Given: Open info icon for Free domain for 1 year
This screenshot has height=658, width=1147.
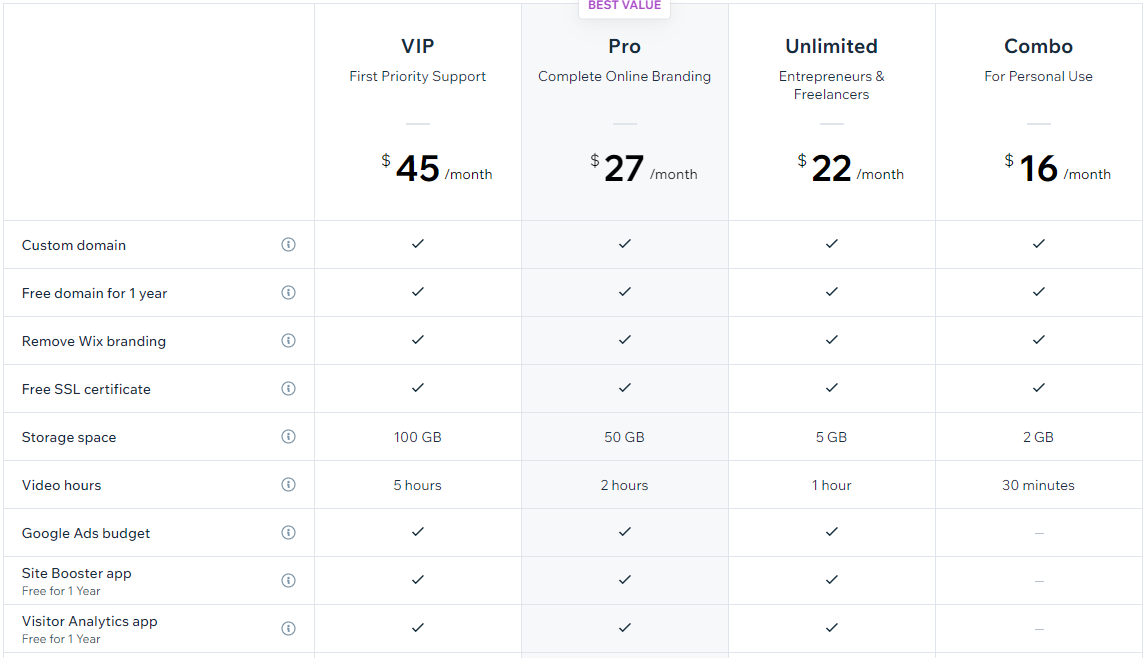Looking at the screenshot, I should tap(288, 292).
